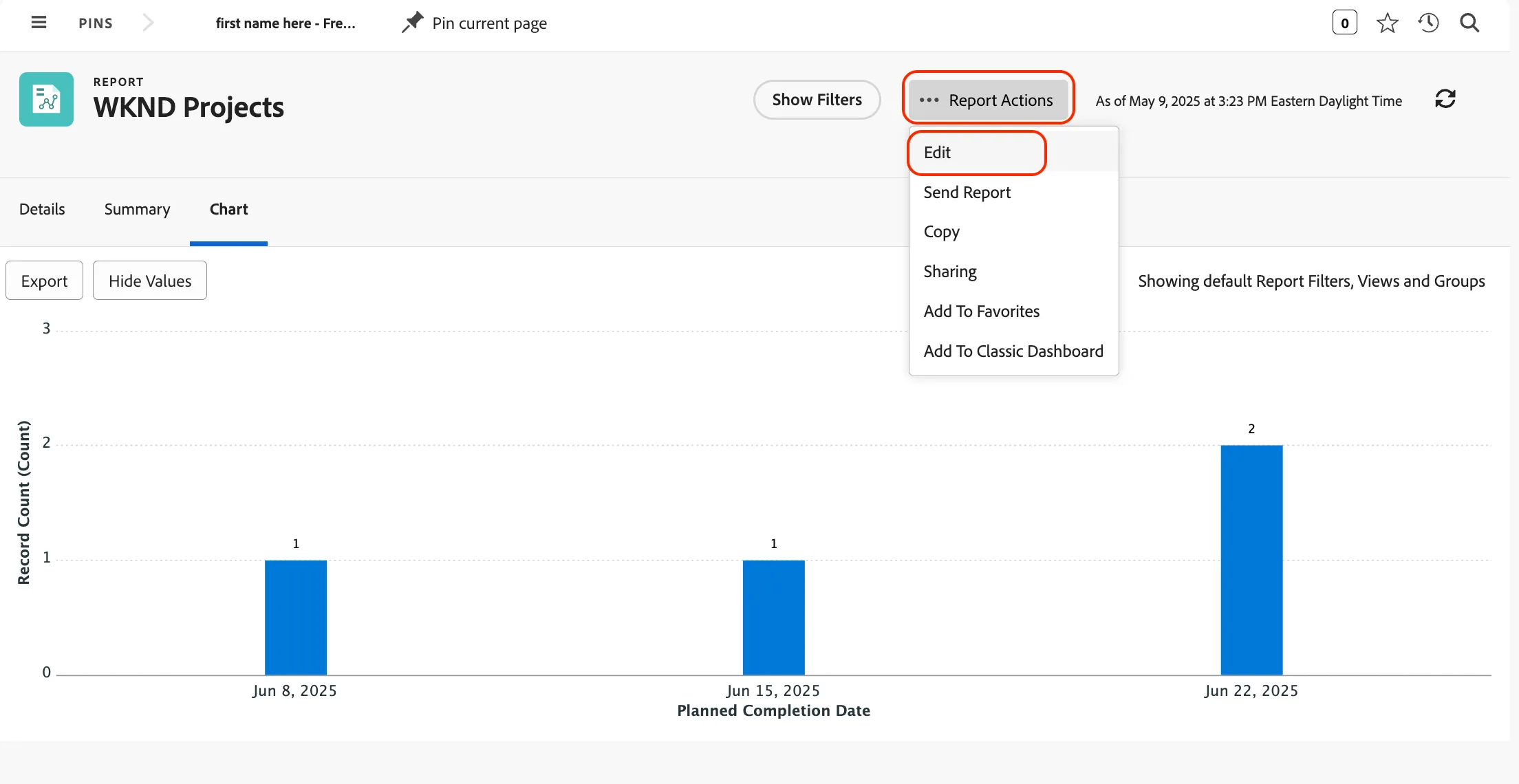1519x784 pixels.
Task: Click 'Showing default Report Filters, Views and Groups' text
Action: tap(1311, 281)
